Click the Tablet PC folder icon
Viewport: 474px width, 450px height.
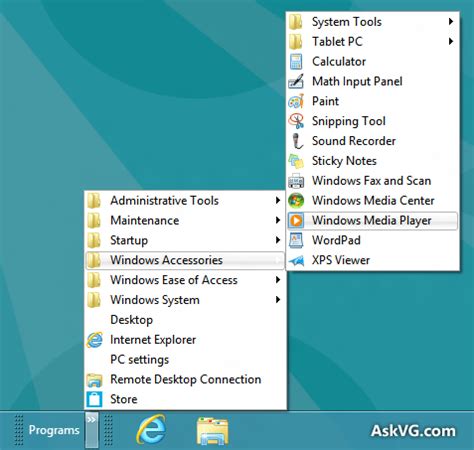tap(296, 42)
